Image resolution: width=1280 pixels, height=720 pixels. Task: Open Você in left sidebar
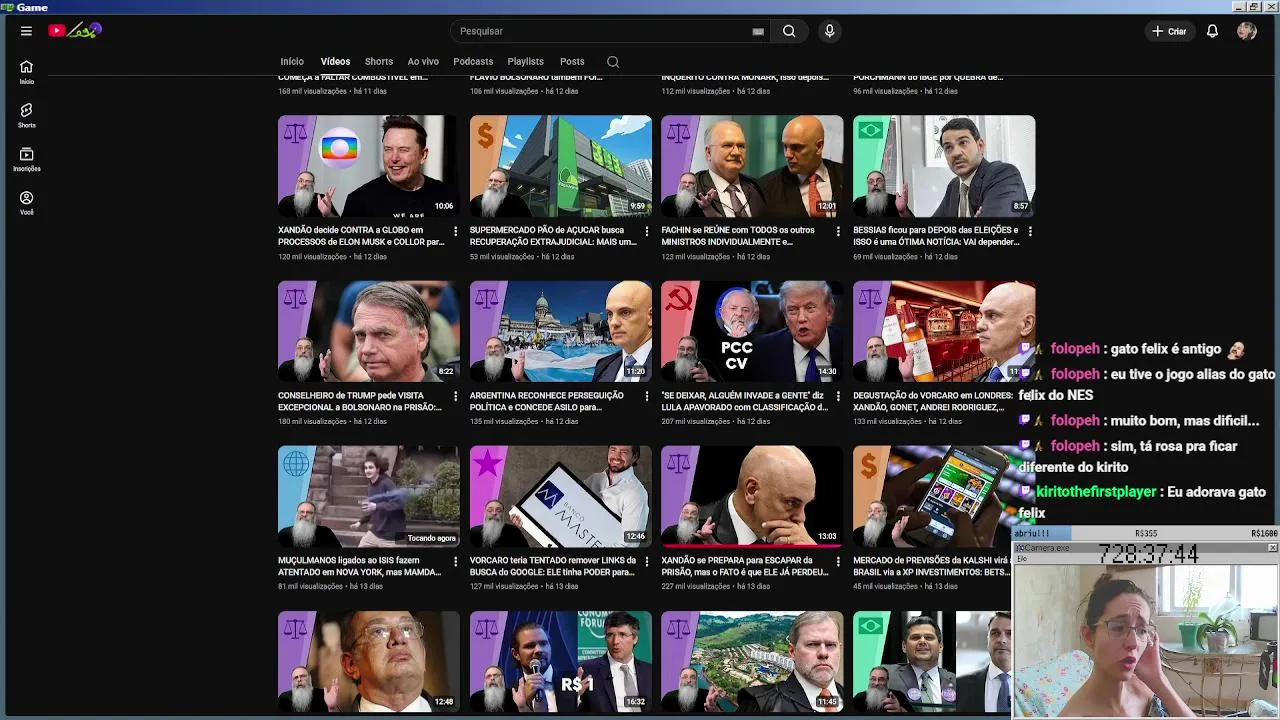click(26, 203)
